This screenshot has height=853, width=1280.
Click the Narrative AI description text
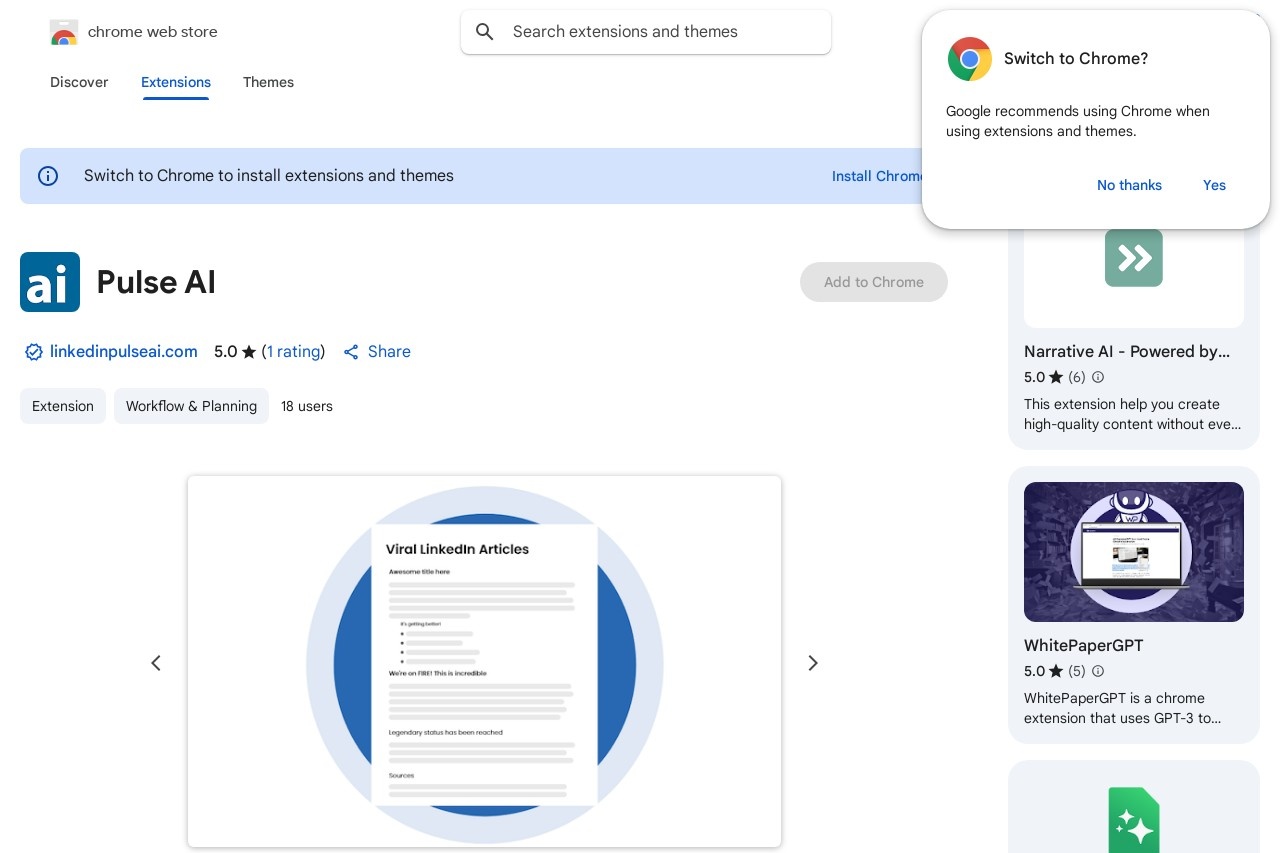pyautogui.click(x=1133, y=414)
